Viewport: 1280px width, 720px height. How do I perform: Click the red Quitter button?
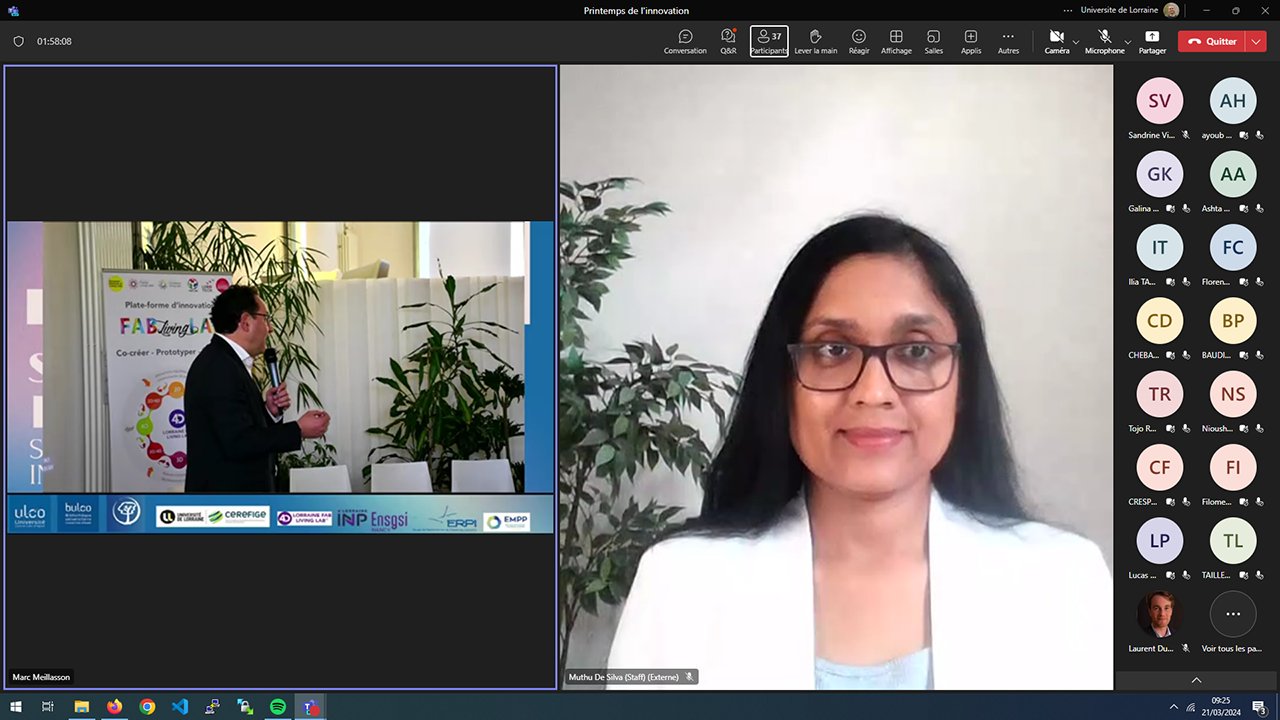1212,42
